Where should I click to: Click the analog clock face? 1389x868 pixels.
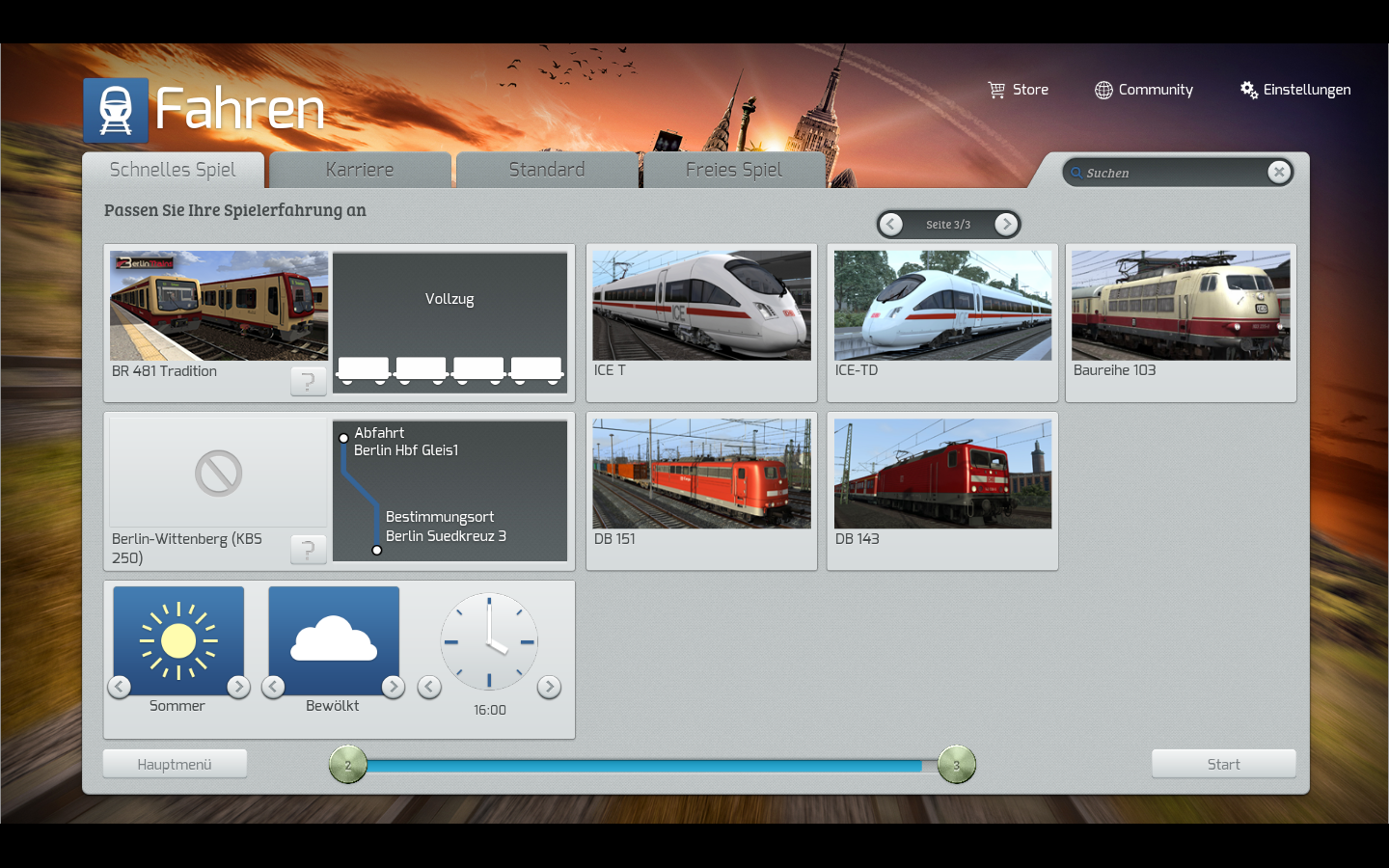click(489, 641)
